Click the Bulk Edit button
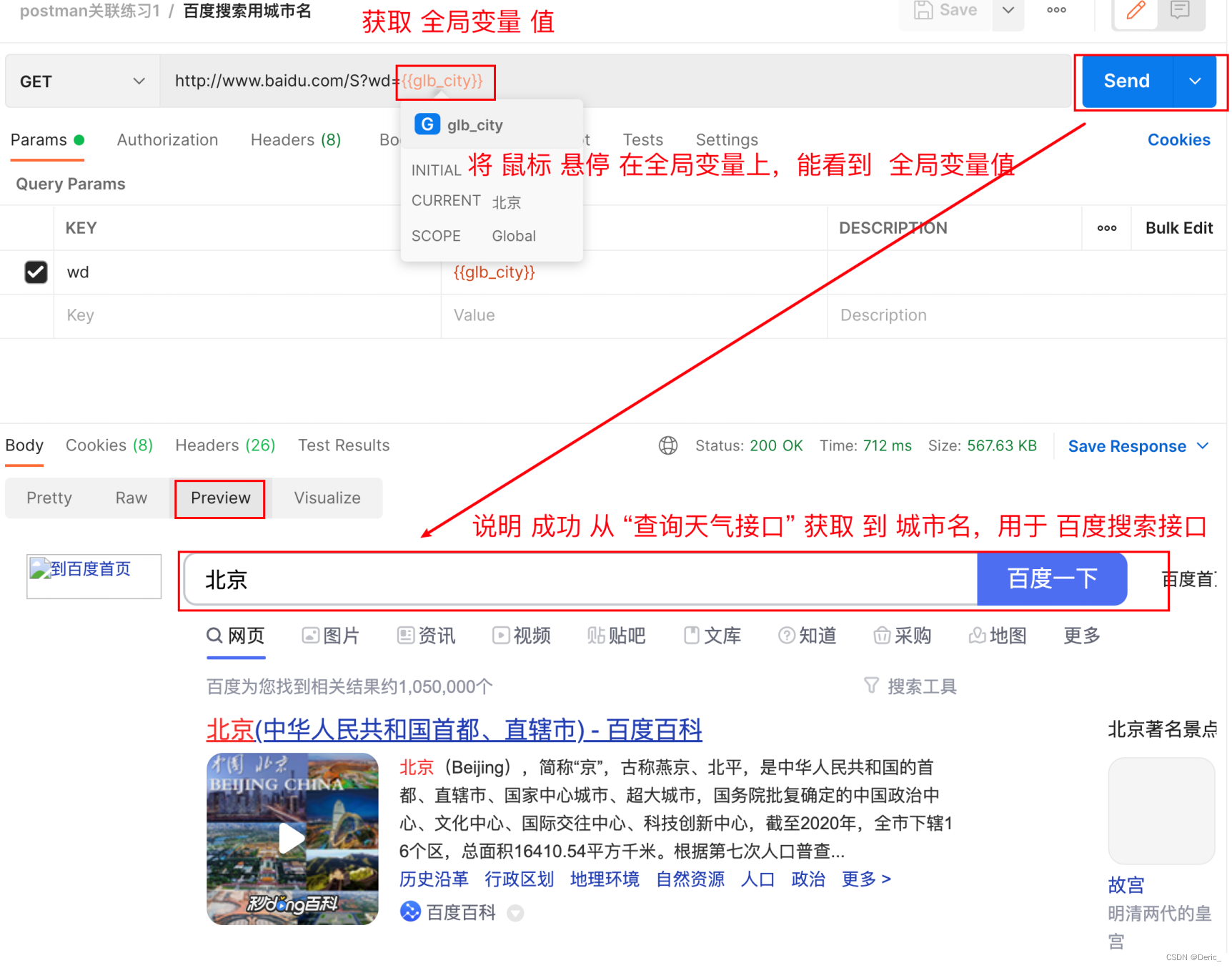The height and width of the screenshot is (968, 1232). coord(1178,229)
